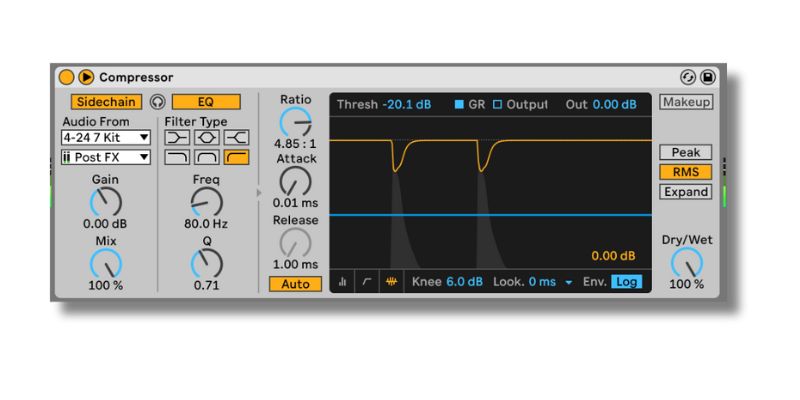The width and height of the screenshot is (800, 400).
Task: Click the greyed Release knob
Action: (295, 243)
